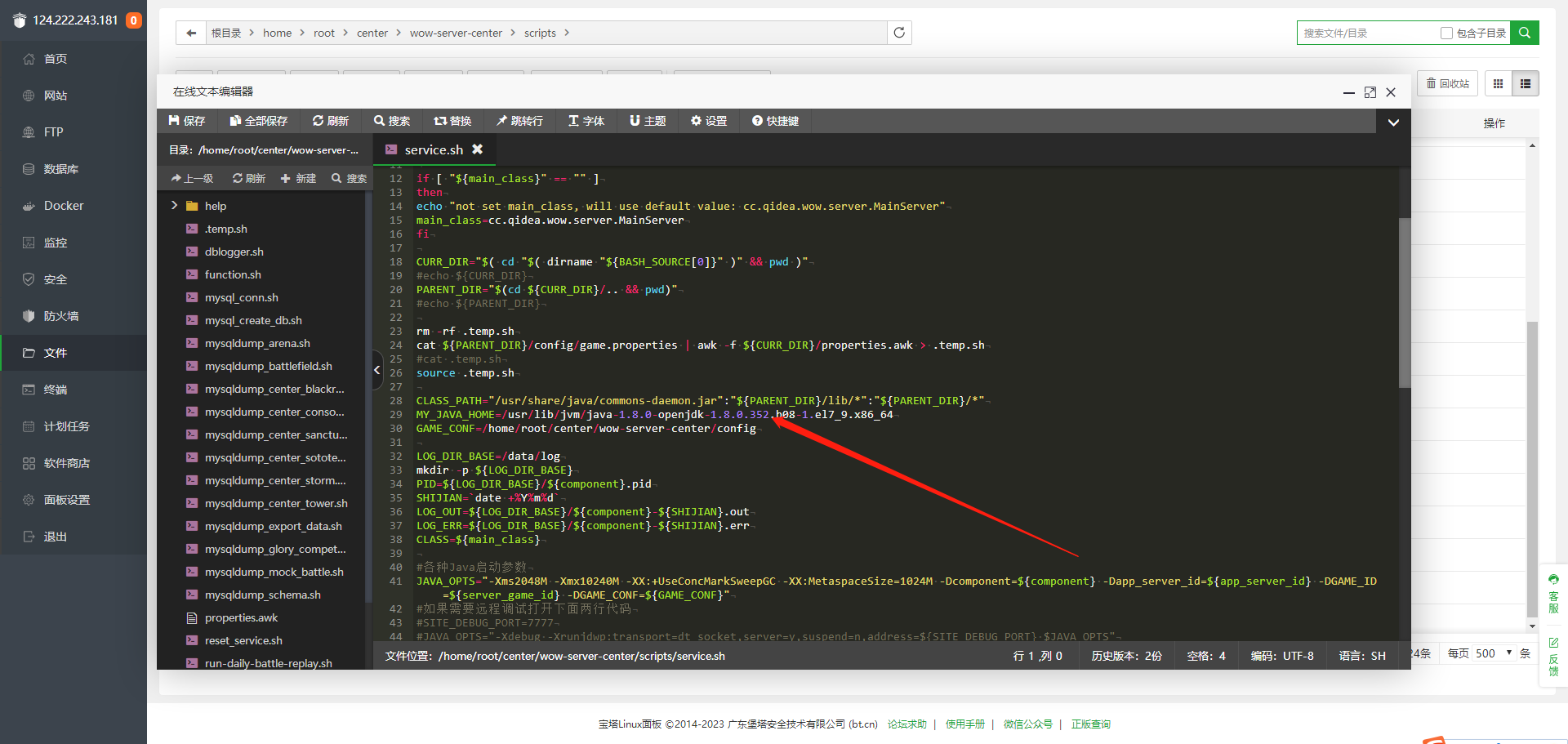The image size is (1568, 744).
Task: Click the forum help (论坛求助) link
Action: [907, 724]
